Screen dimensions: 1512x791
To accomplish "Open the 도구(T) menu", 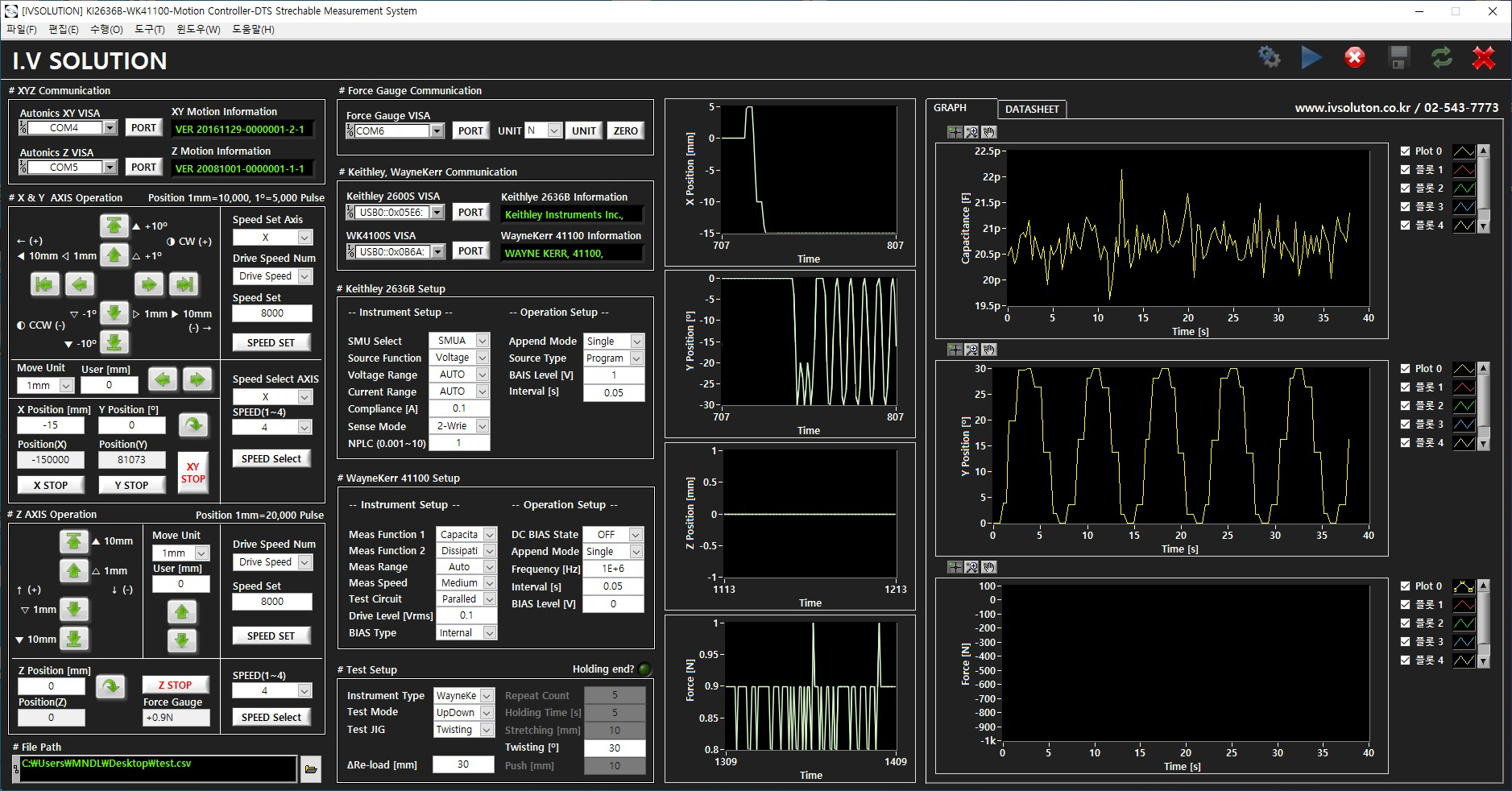I will 149,30.
